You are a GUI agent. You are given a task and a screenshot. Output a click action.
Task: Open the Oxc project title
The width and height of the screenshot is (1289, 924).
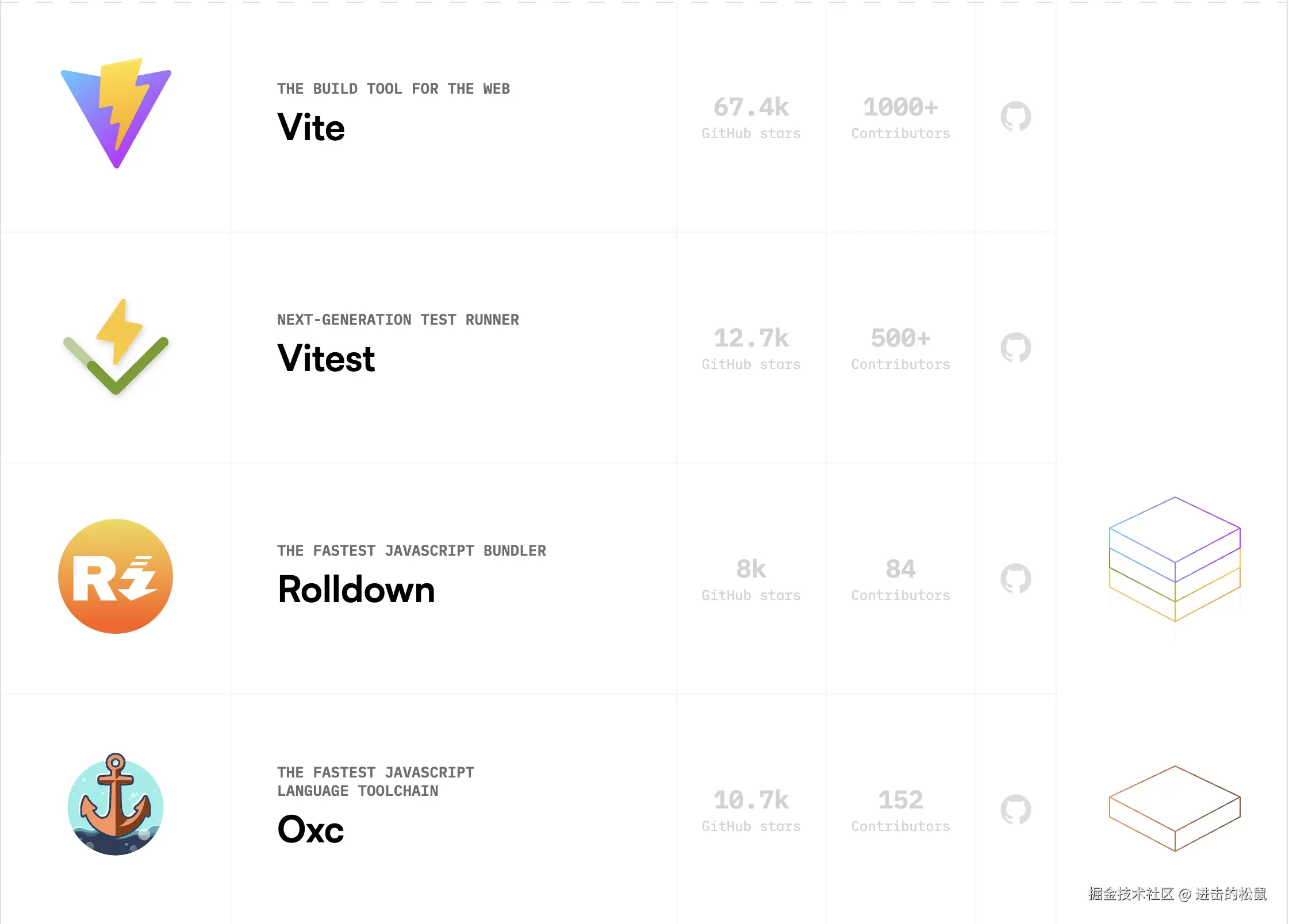tap(310, 829)
